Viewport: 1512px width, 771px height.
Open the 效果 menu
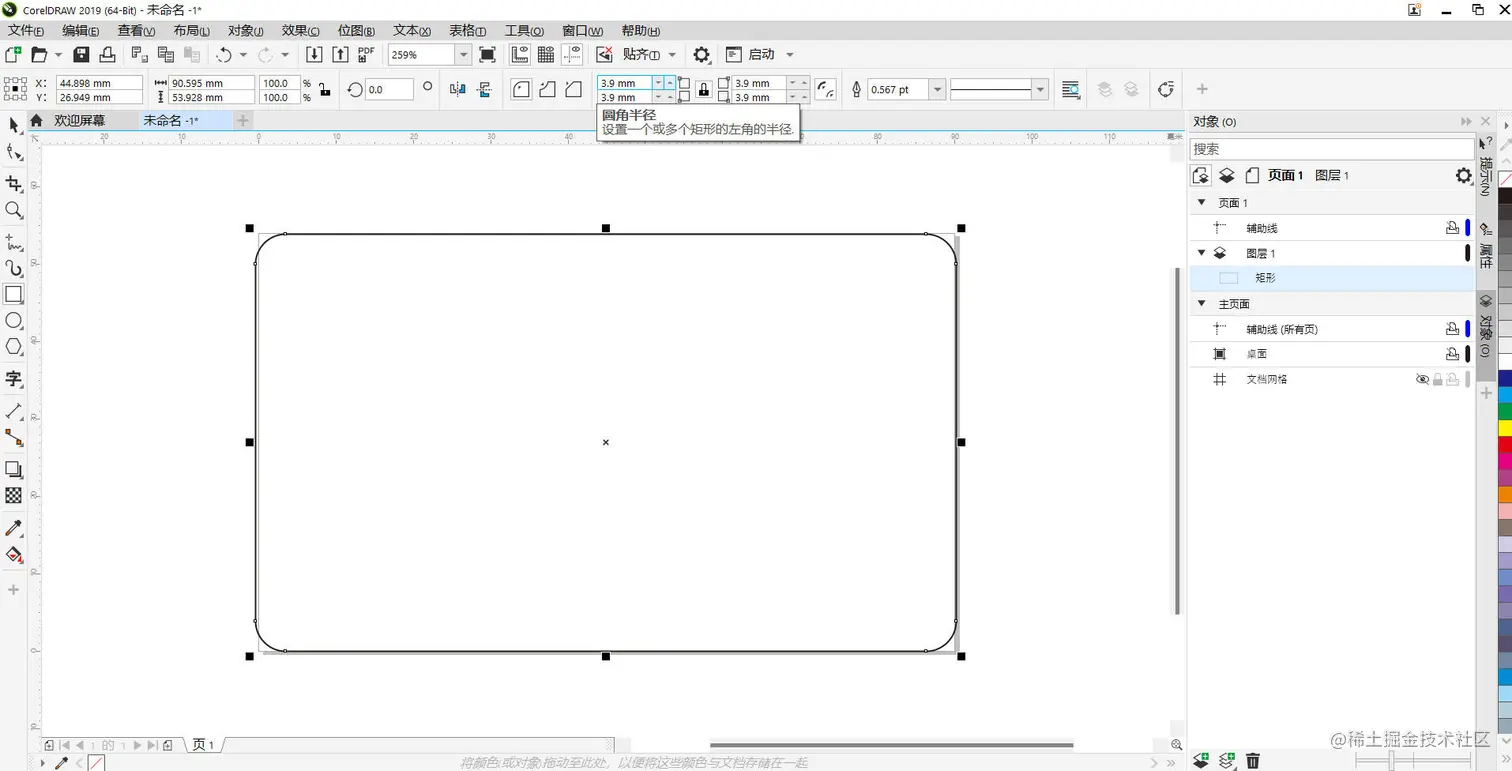(301, 31)
